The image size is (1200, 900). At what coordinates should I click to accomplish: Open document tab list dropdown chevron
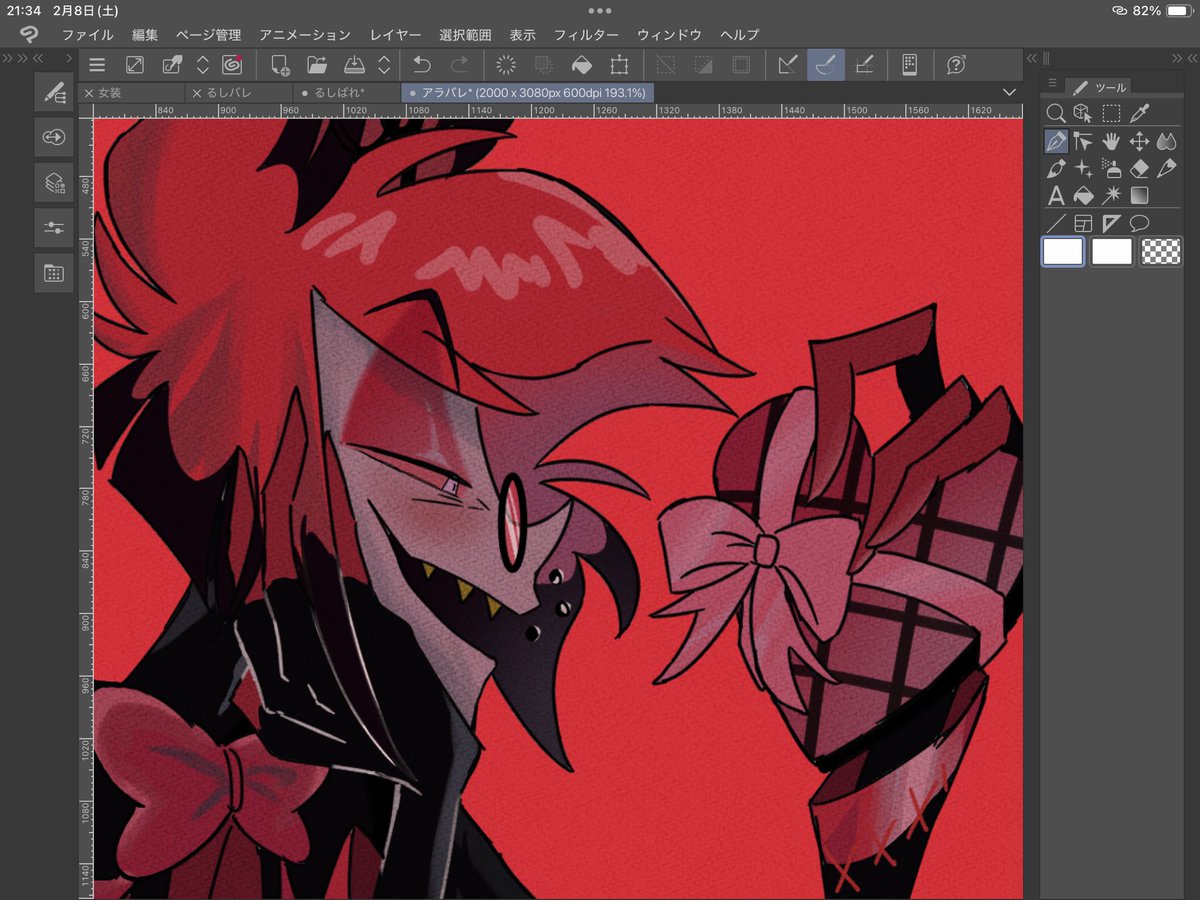pos(1008,92)
